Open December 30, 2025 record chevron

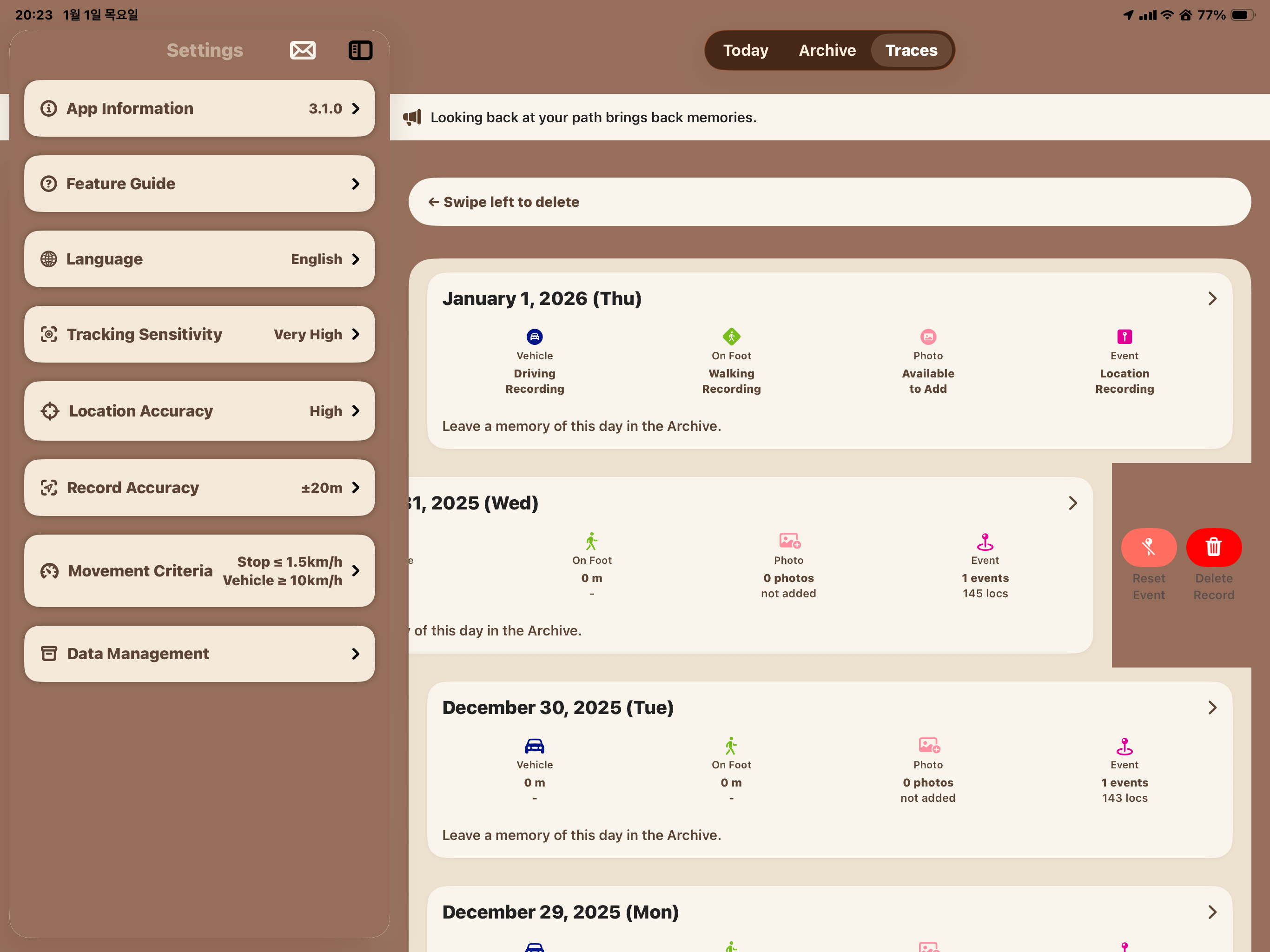click(x=1212, y=707)
